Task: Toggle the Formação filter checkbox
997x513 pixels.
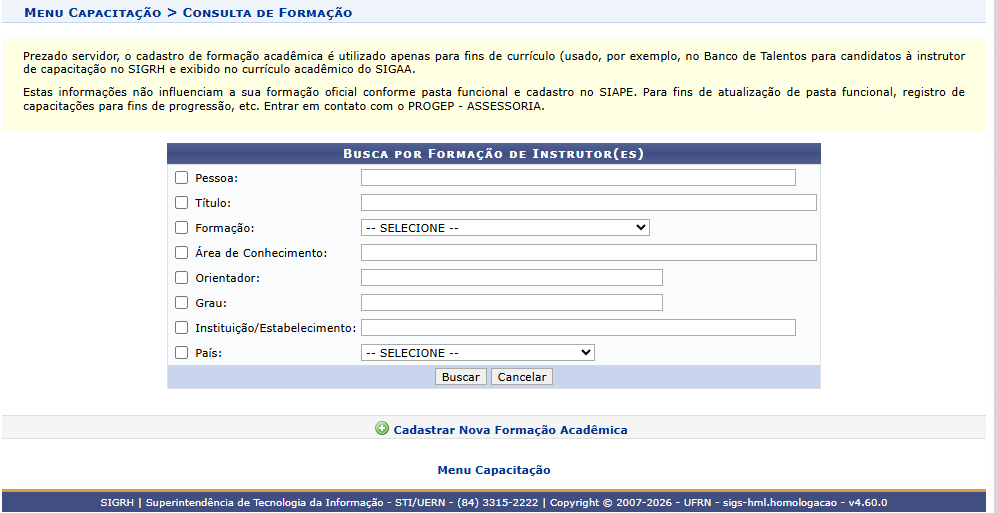Action: (182, 228)
